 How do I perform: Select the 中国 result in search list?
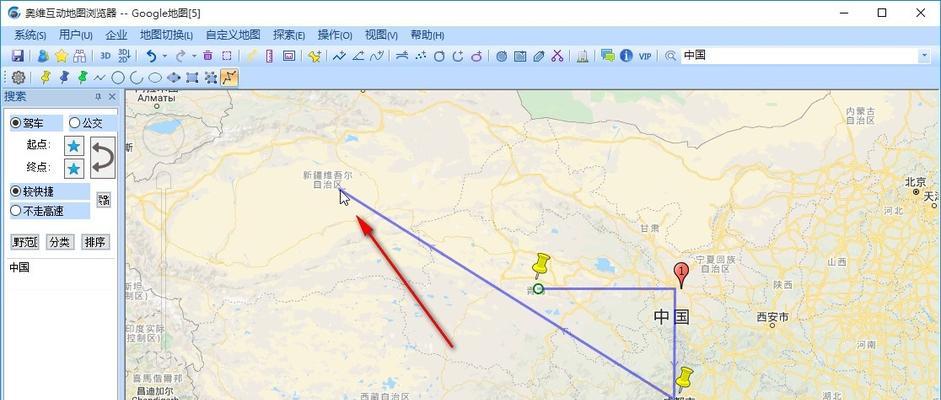pyautogui.click(x=19, y=267)
